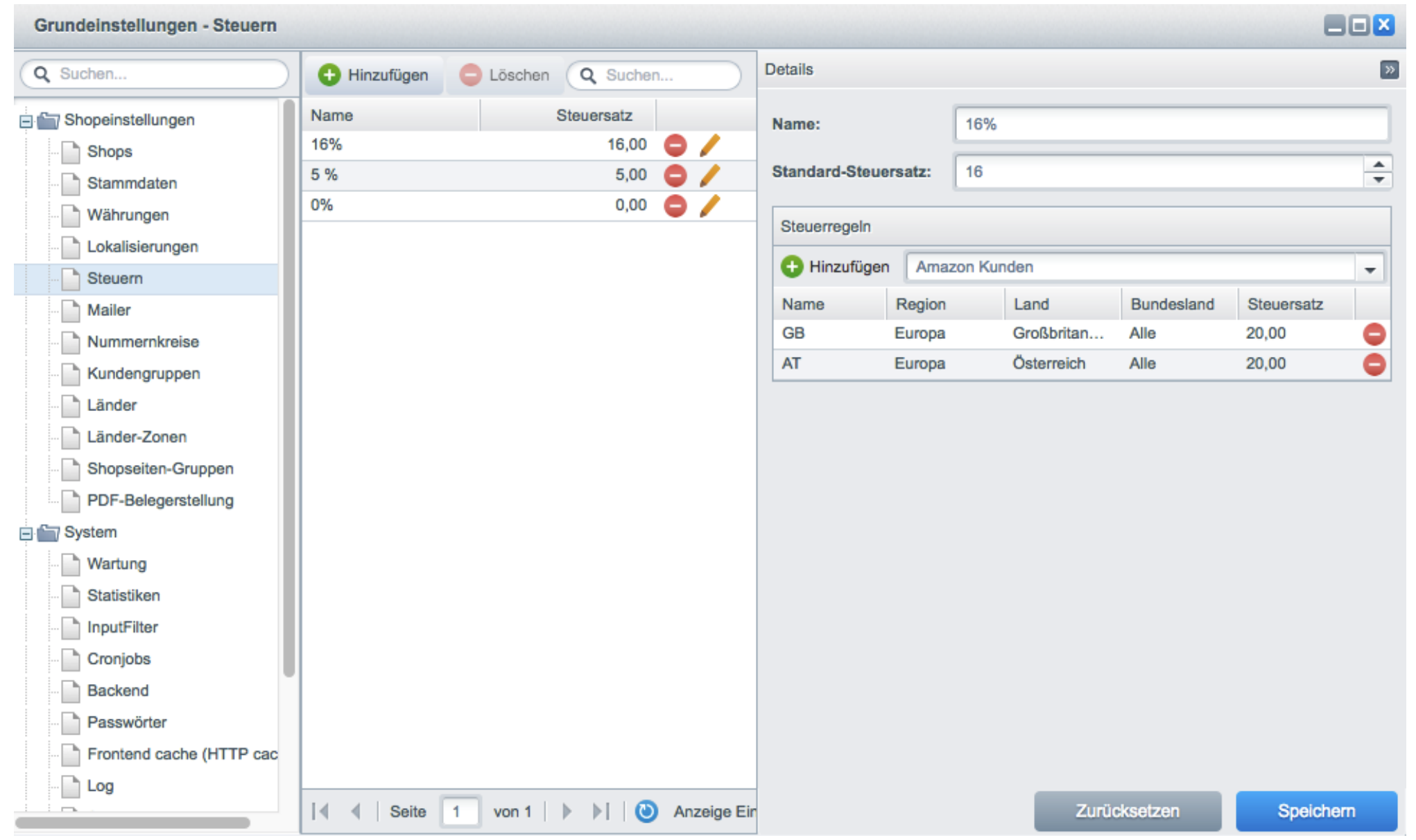
Task: Click the Name input field in Details
Action: [1171, 124]
